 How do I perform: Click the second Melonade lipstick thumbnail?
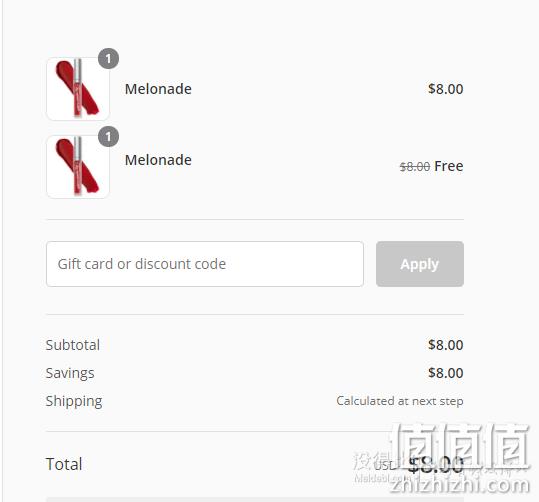(78, 167)
